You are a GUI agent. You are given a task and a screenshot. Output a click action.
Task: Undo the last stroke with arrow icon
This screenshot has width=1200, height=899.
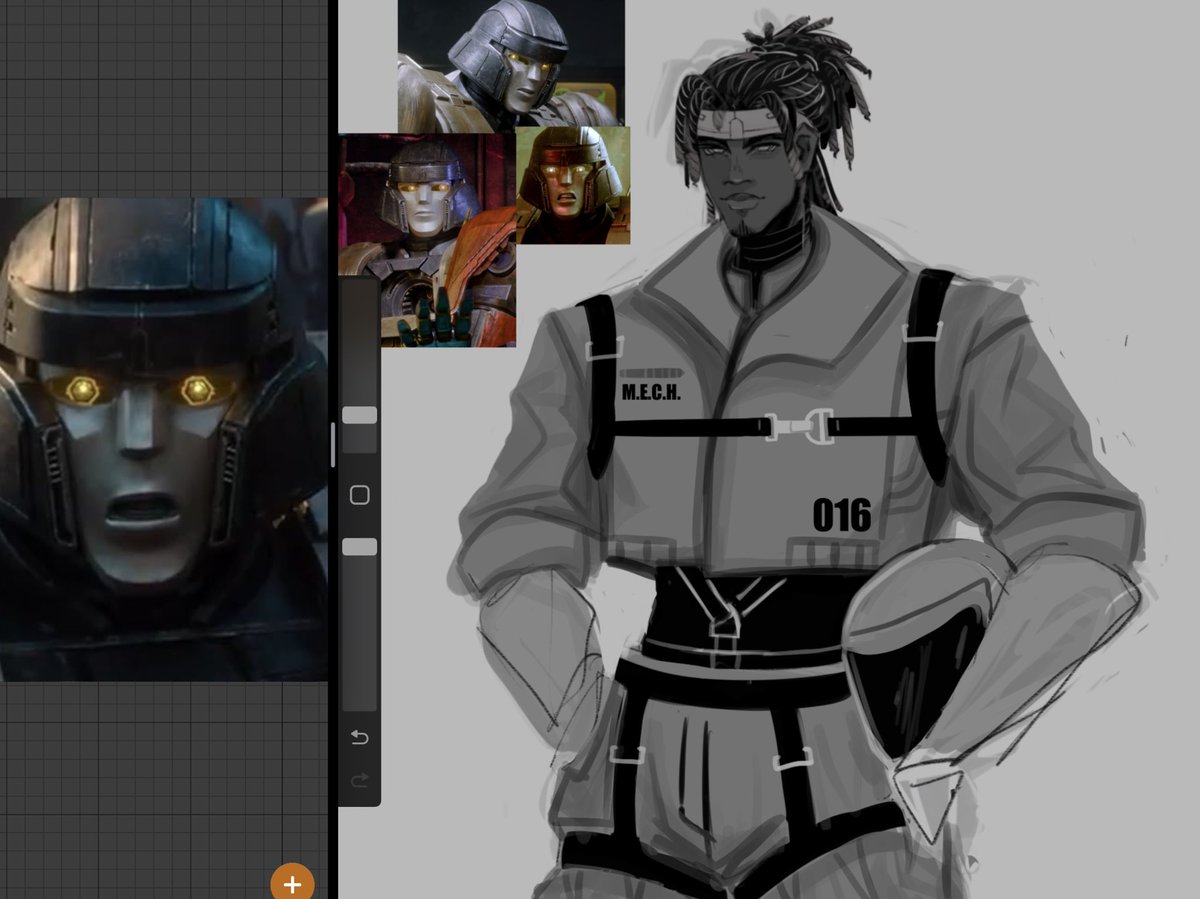(360, 738)
